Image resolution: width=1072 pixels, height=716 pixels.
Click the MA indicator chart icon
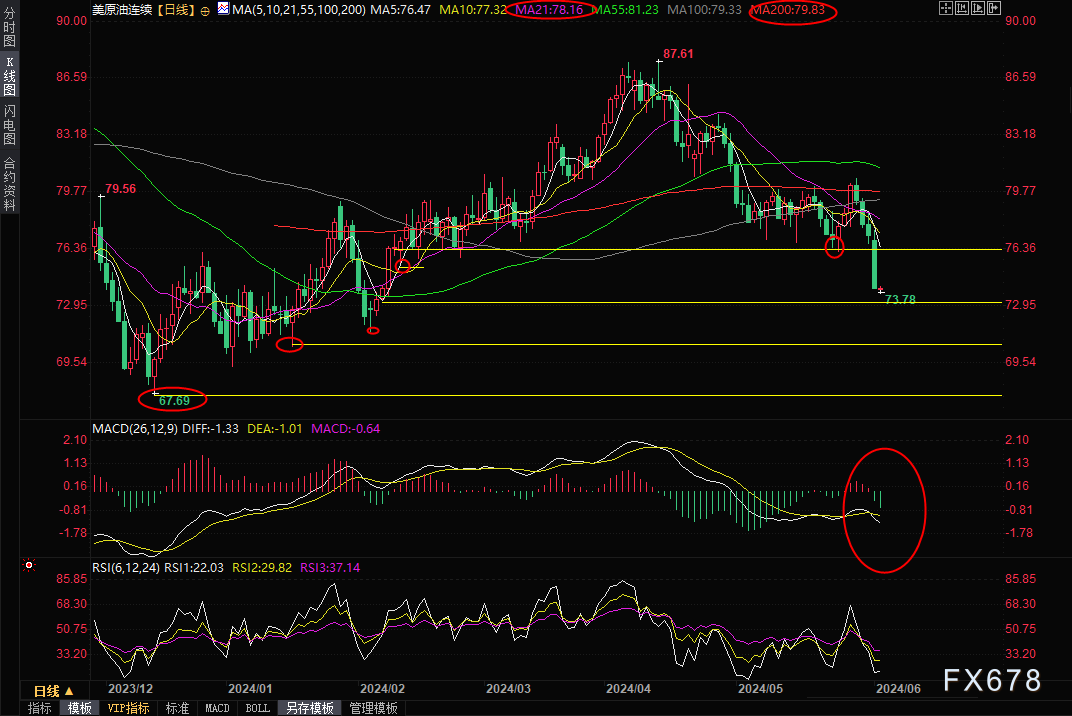coord(221,10)
